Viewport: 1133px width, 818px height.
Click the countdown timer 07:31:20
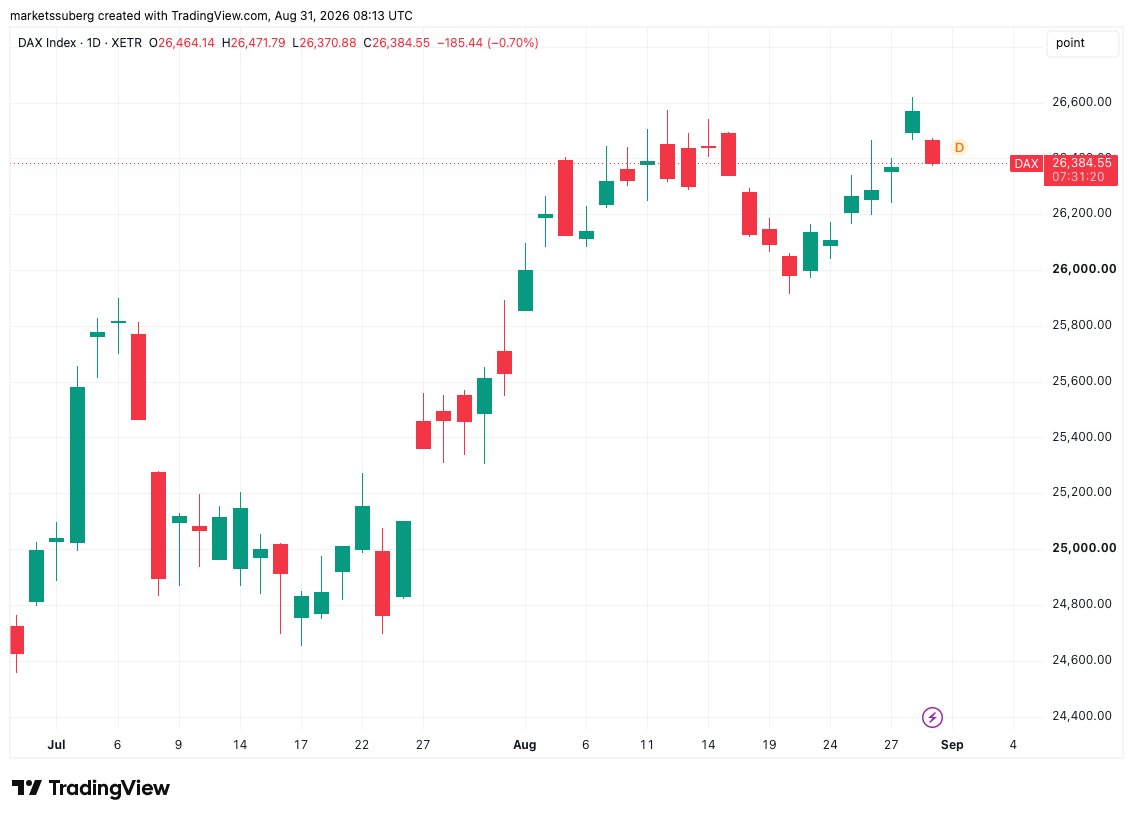pyautogui.click(x=1078, y=177)
